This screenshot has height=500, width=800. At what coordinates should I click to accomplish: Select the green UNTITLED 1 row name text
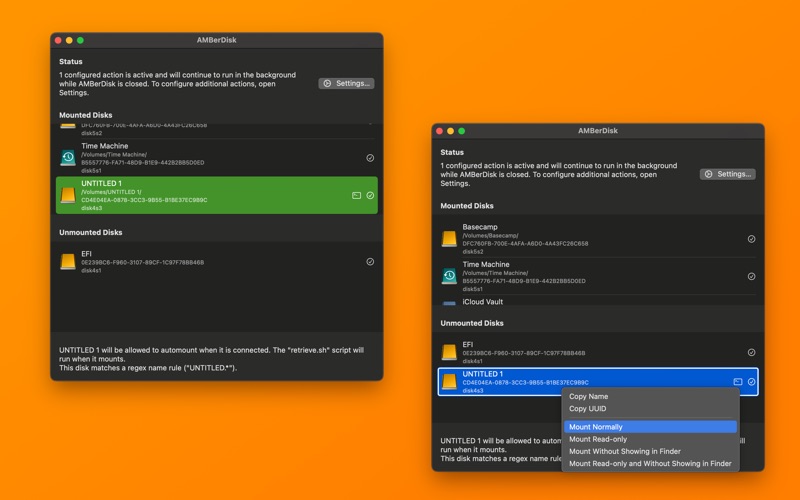point(101,183)
